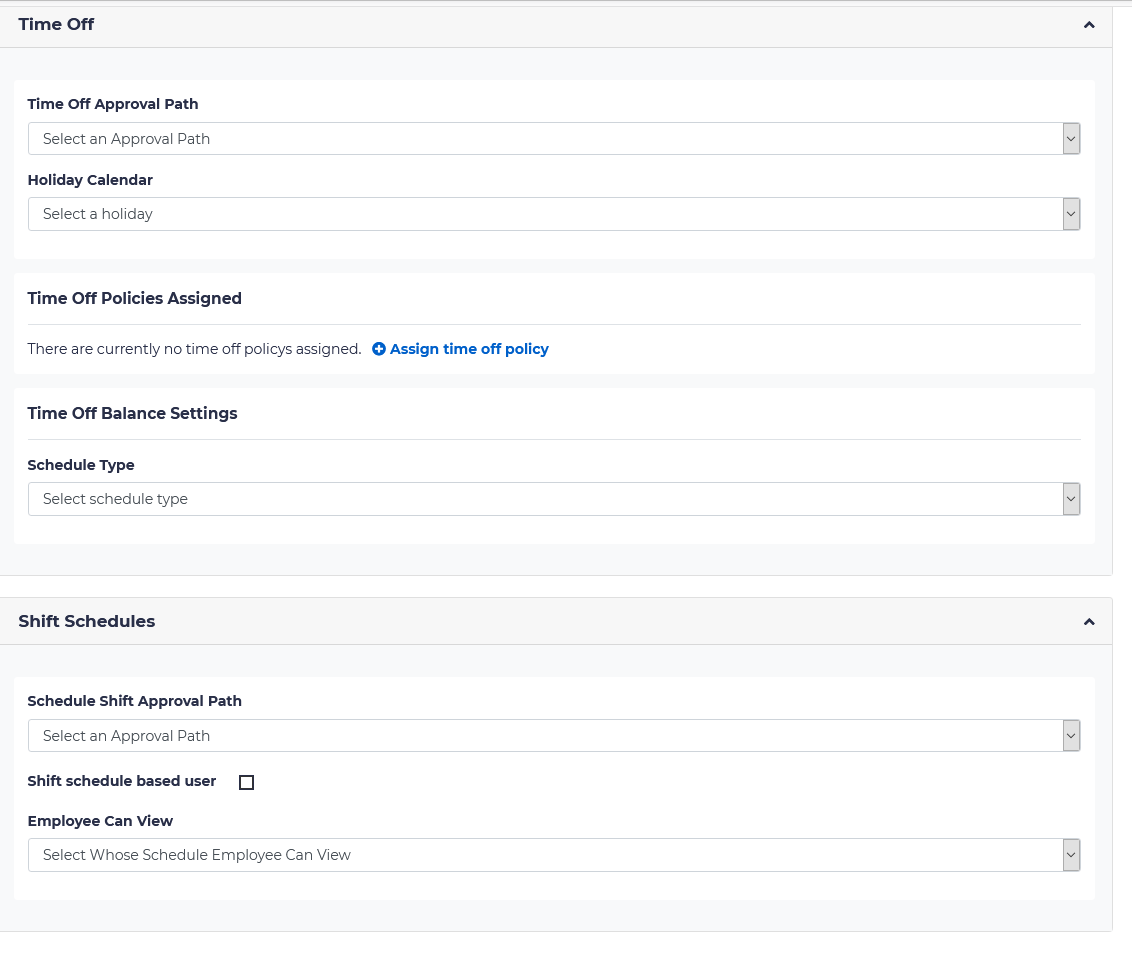
Task: Collapse the Time Off section chevron
Action: pyautogui.click(x=1089, y=25)
